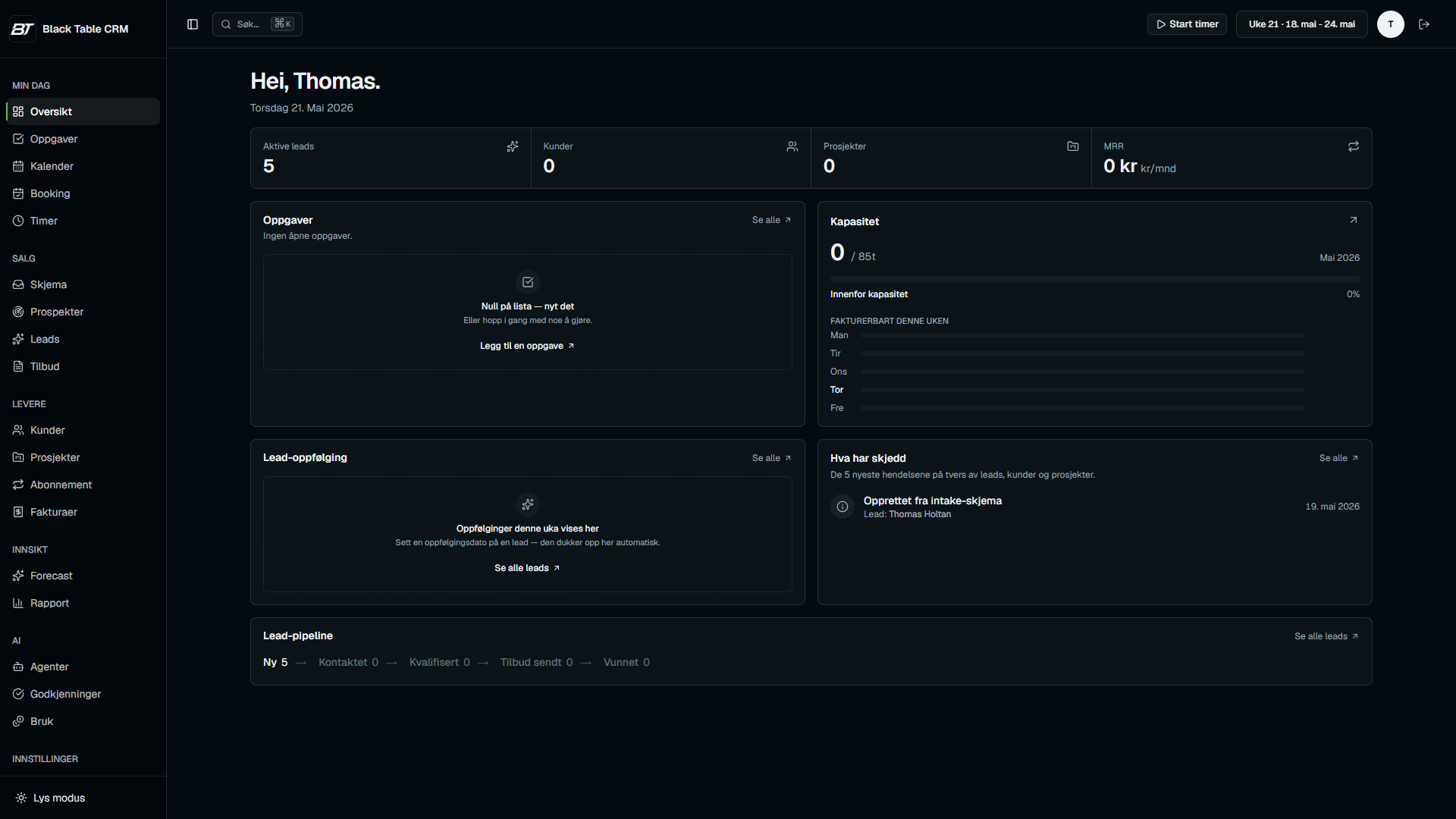The height and width of the screenshot is (819, 1456).
Task: Click the Abonnement repeat icon
Action: click(x=18, y=485)
